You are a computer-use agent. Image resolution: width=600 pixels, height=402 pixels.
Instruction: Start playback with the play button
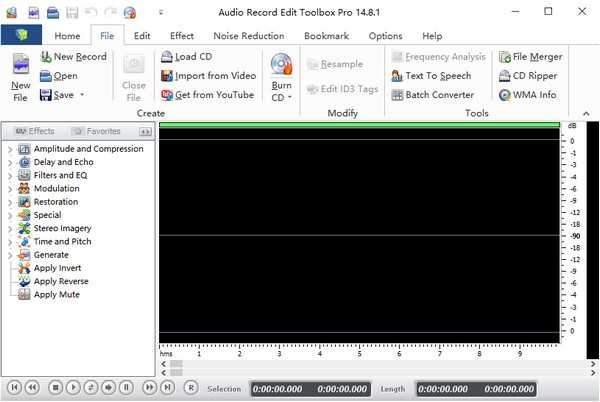[73, 387]
